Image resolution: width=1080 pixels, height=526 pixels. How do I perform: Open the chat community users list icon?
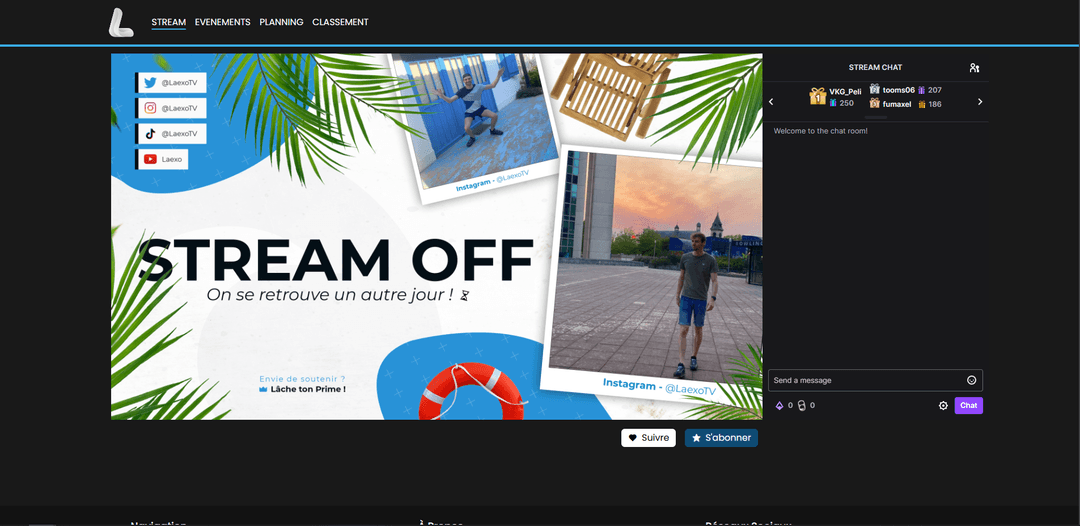pos(974,68)
